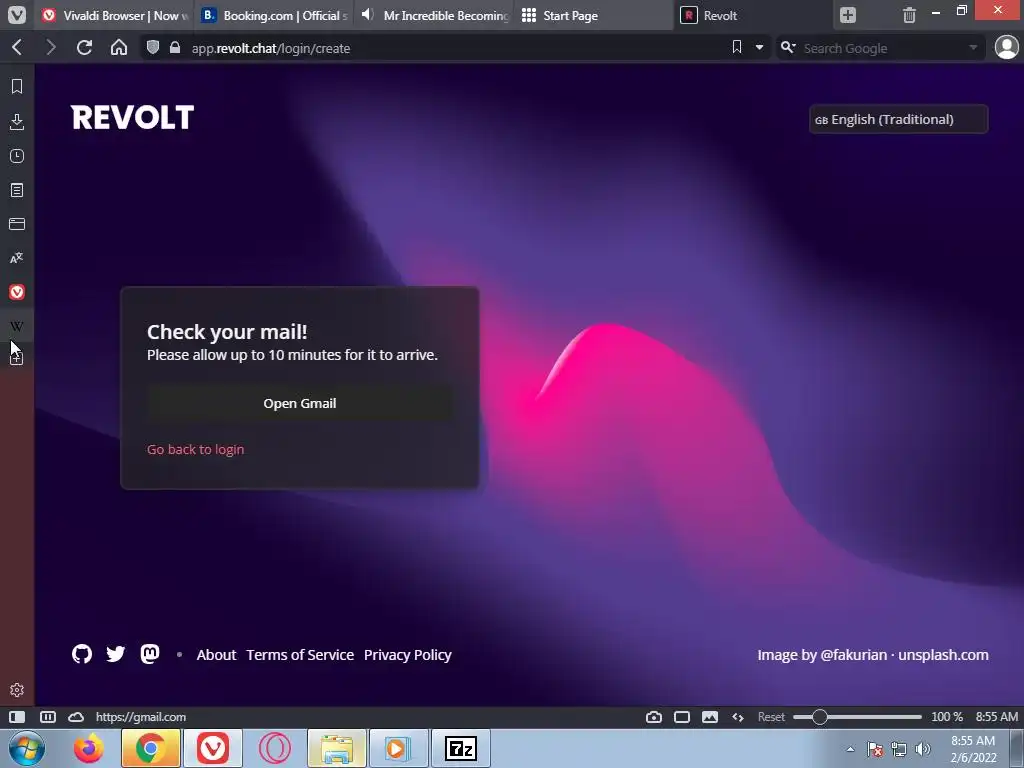1024x768 pixels.
Task: Open Downloads panel in sidebar
Action: (17, 121)
